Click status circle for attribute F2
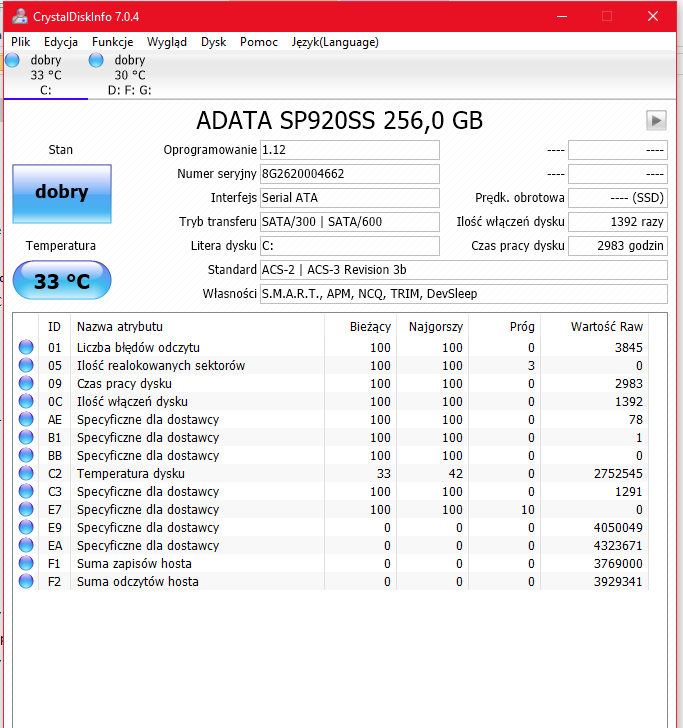 [26, 581]
